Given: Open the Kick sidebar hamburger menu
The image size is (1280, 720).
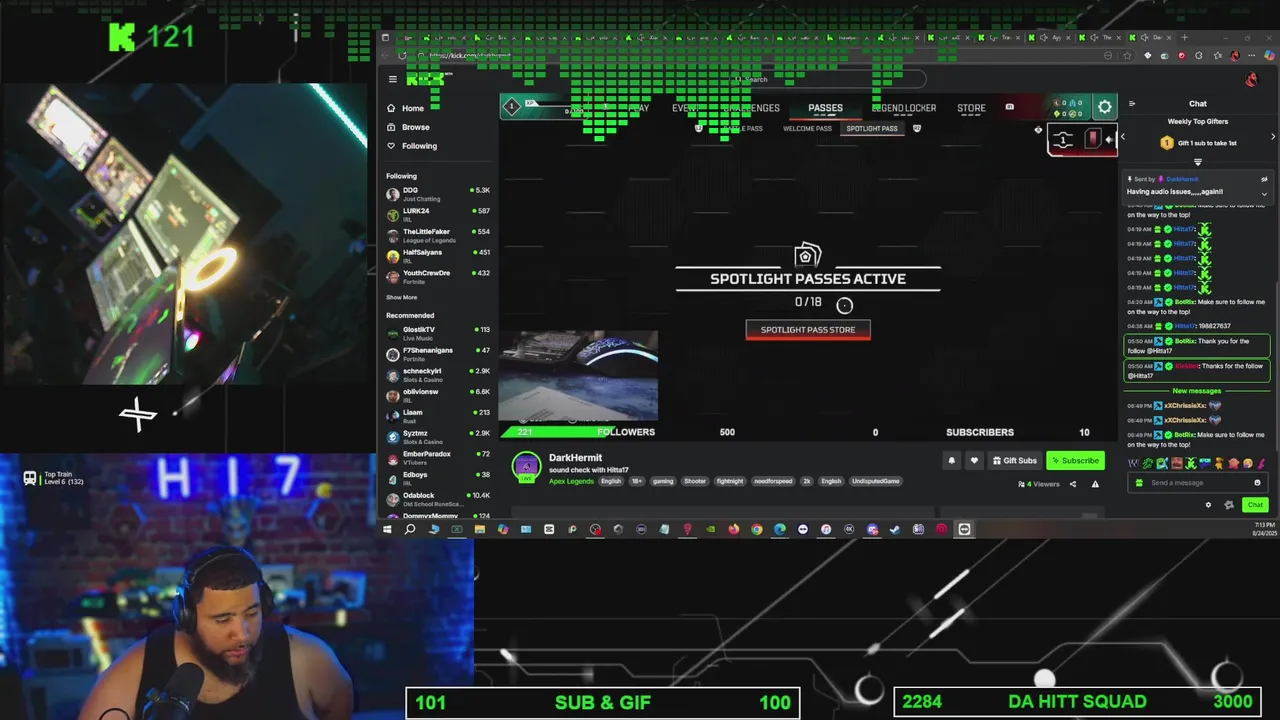Looking at the screenshot, I should (393, 79).
